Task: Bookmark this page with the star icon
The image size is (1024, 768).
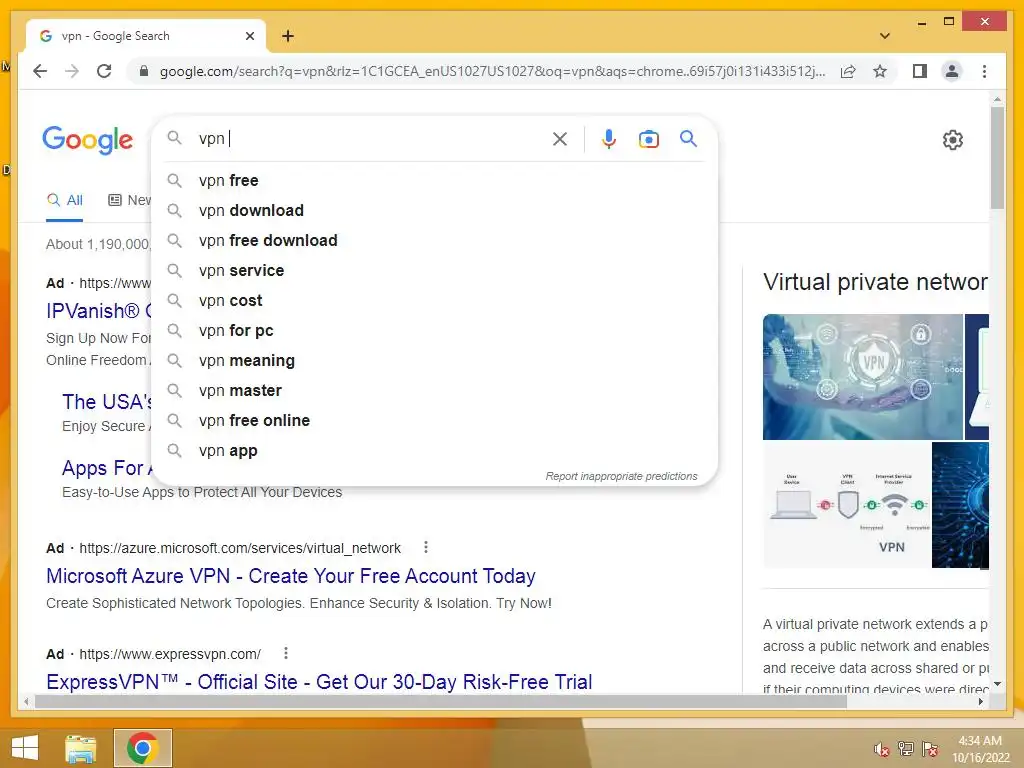Action: click(880, 71)
